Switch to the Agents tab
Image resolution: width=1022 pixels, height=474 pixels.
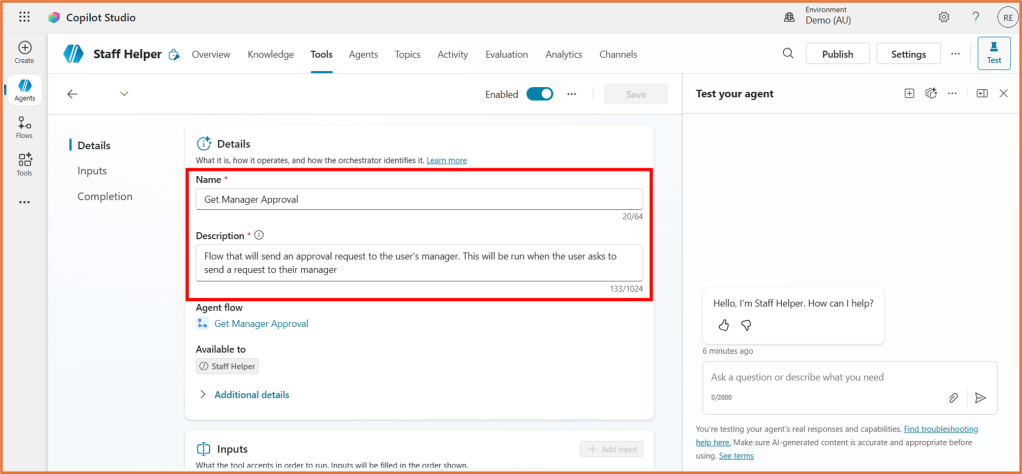point(363,54)
